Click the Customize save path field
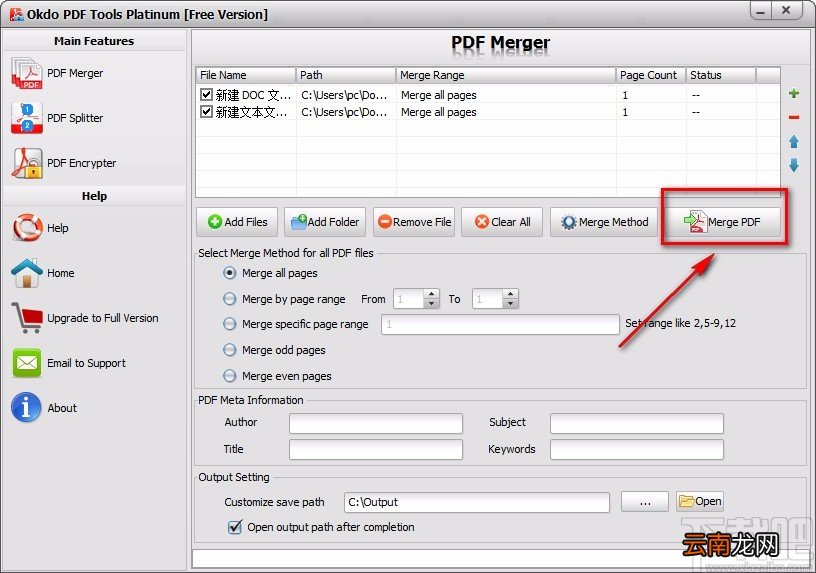This screenshot has height=573, width=816. [x=477, y=502]
